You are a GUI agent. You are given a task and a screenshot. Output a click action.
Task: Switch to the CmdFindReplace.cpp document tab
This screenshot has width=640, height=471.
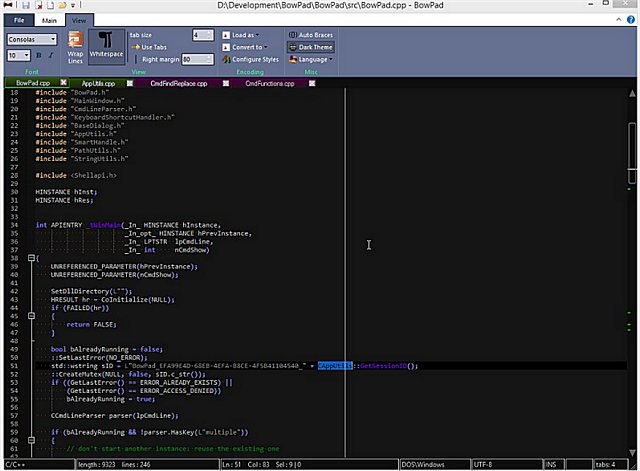(178, 83)
